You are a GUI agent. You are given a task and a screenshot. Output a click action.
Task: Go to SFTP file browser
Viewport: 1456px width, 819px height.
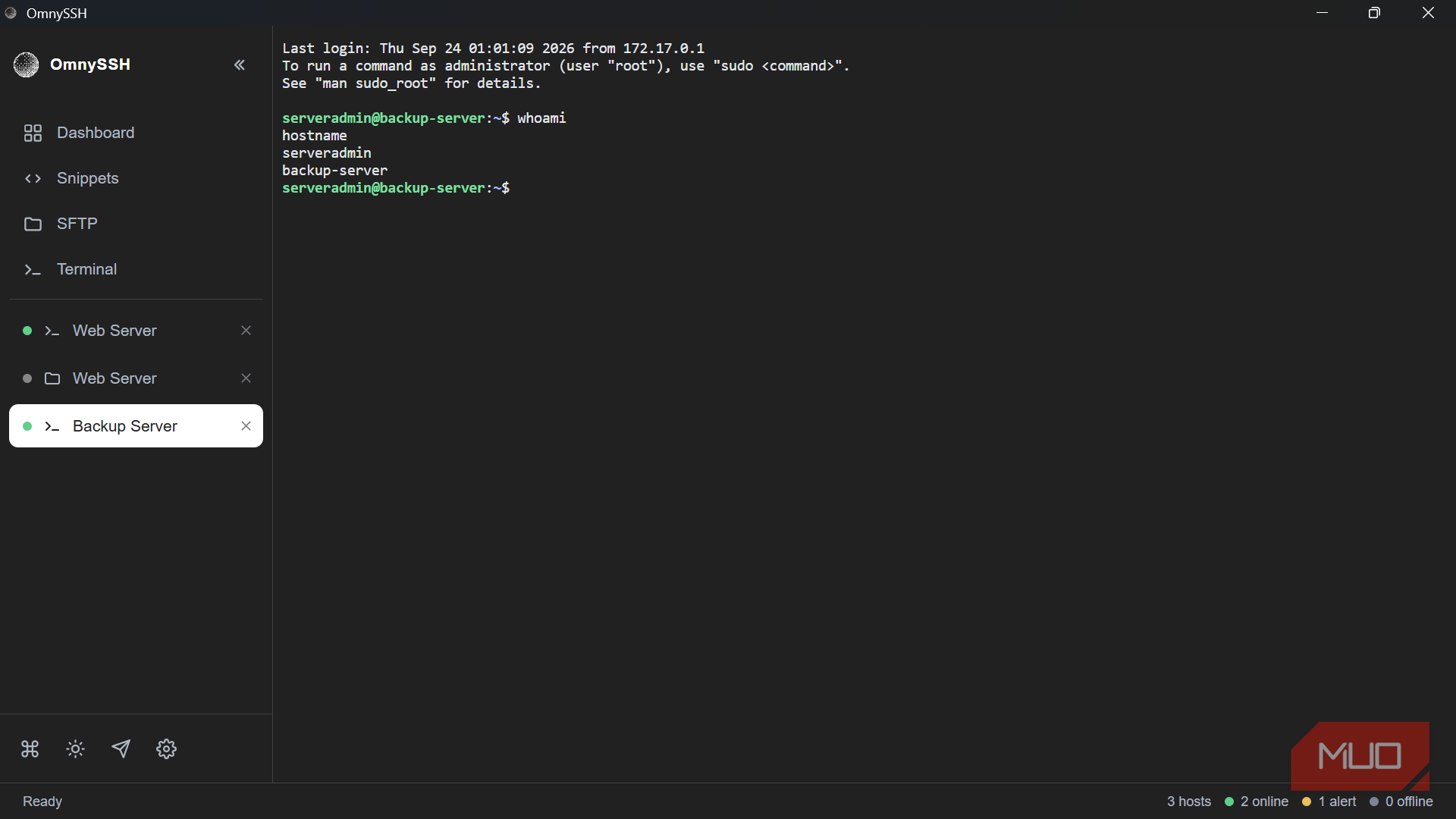click(136, 224)
